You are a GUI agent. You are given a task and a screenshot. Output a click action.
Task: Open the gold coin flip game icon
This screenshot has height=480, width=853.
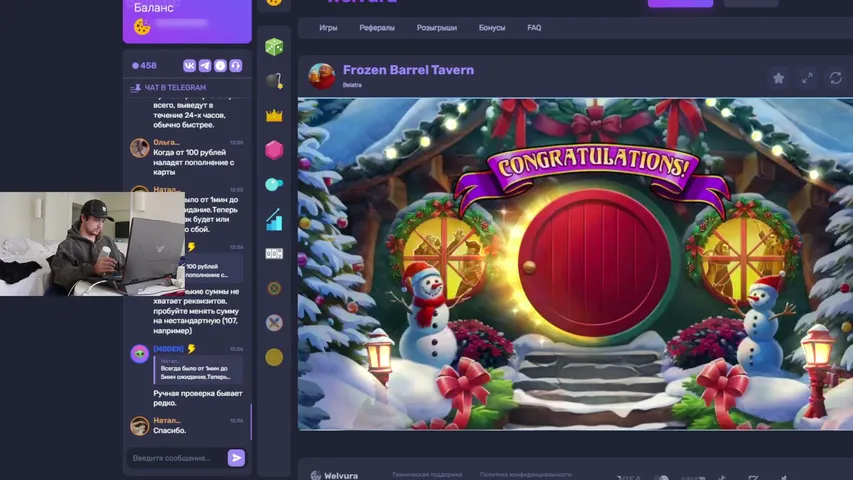274,357
